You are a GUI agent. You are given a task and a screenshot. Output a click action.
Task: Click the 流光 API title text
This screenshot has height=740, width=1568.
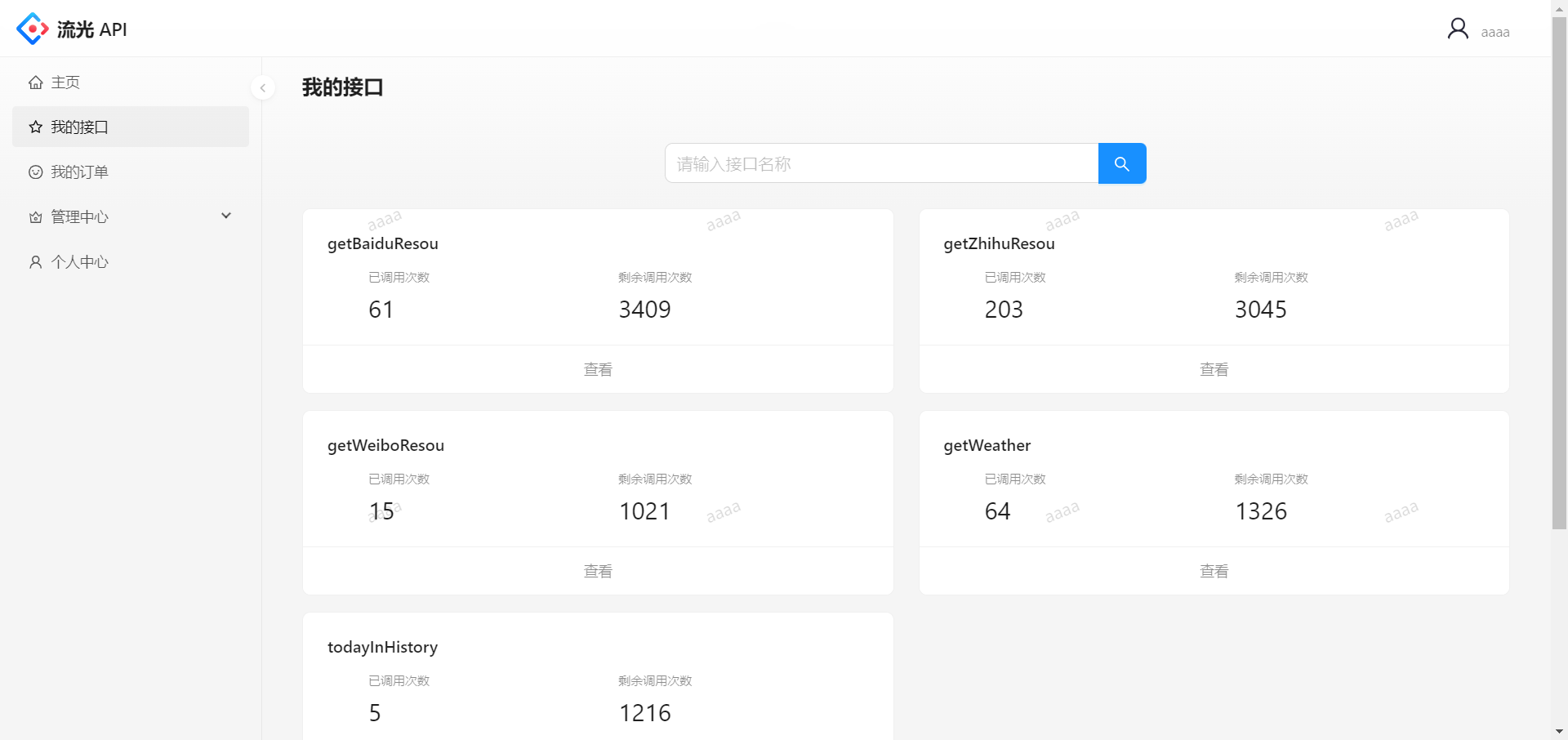point(92,29)
